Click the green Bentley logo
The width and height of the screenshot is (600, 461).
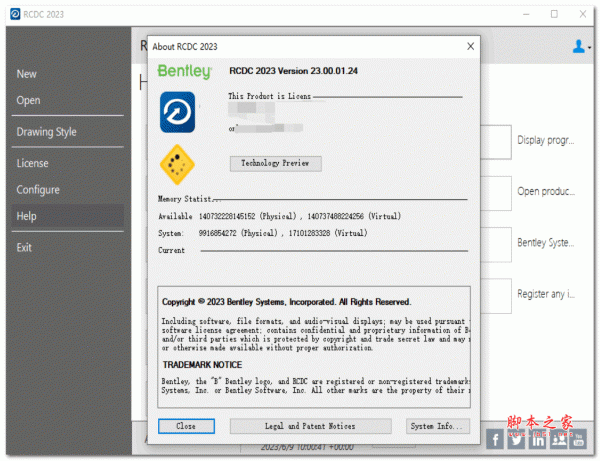(184, 71)
